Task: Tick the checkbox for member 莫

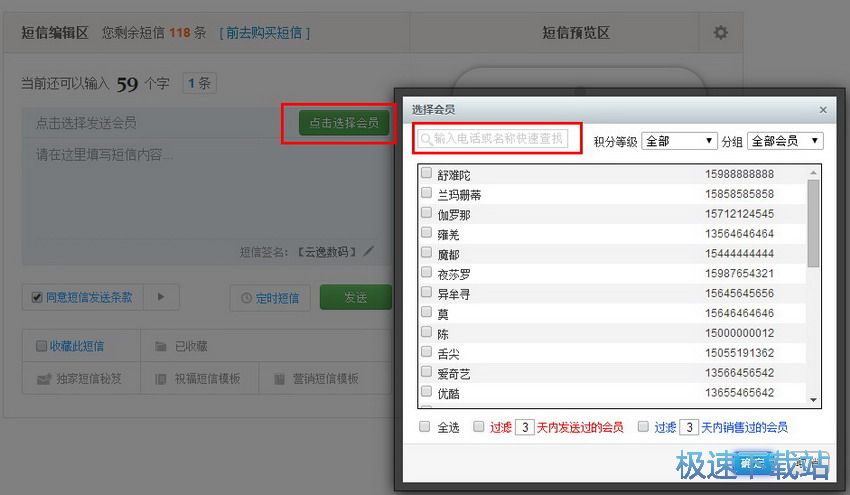Action: (x=427, y=312)
